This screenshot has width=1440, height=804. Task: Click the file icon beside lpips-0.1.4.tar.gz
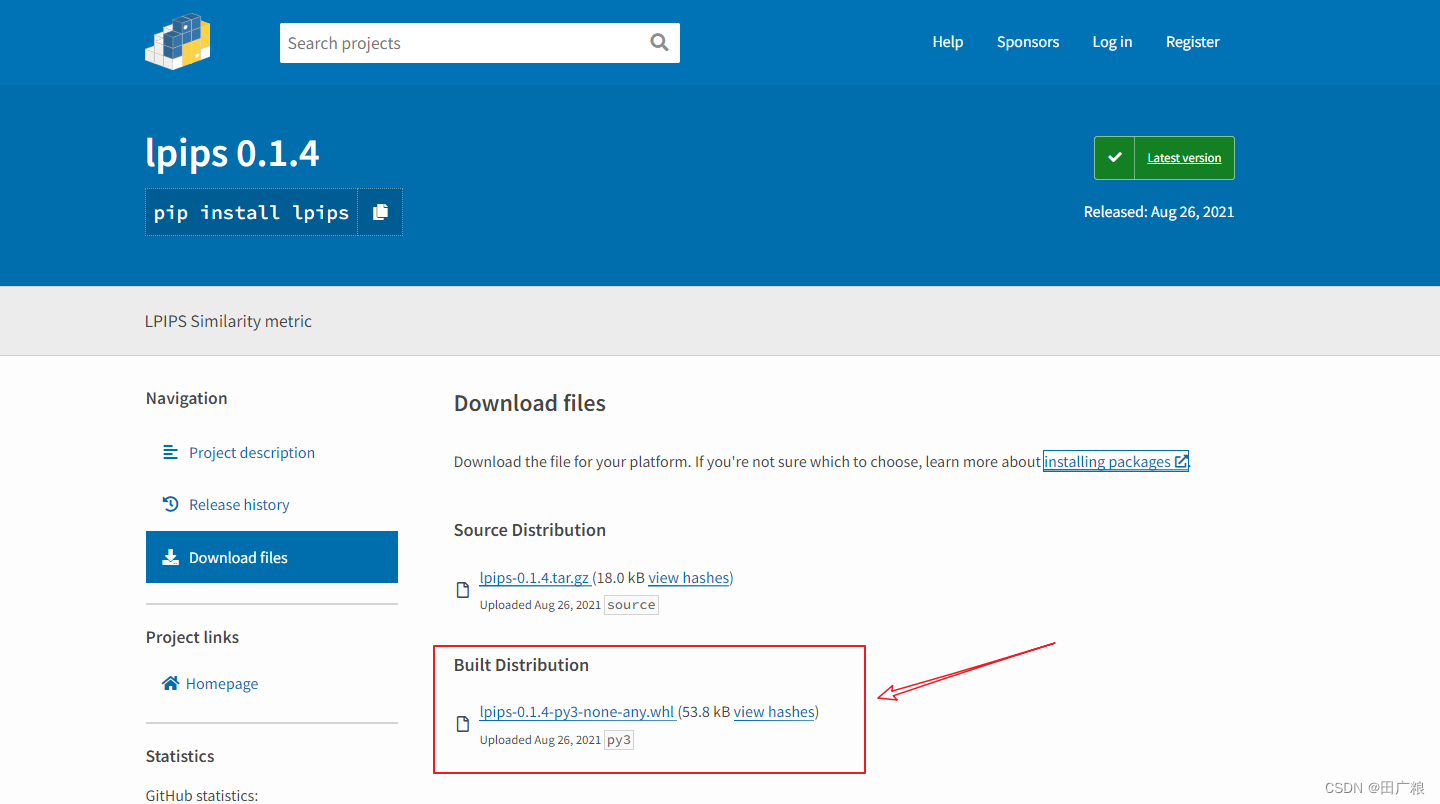[x=462, y=589]
